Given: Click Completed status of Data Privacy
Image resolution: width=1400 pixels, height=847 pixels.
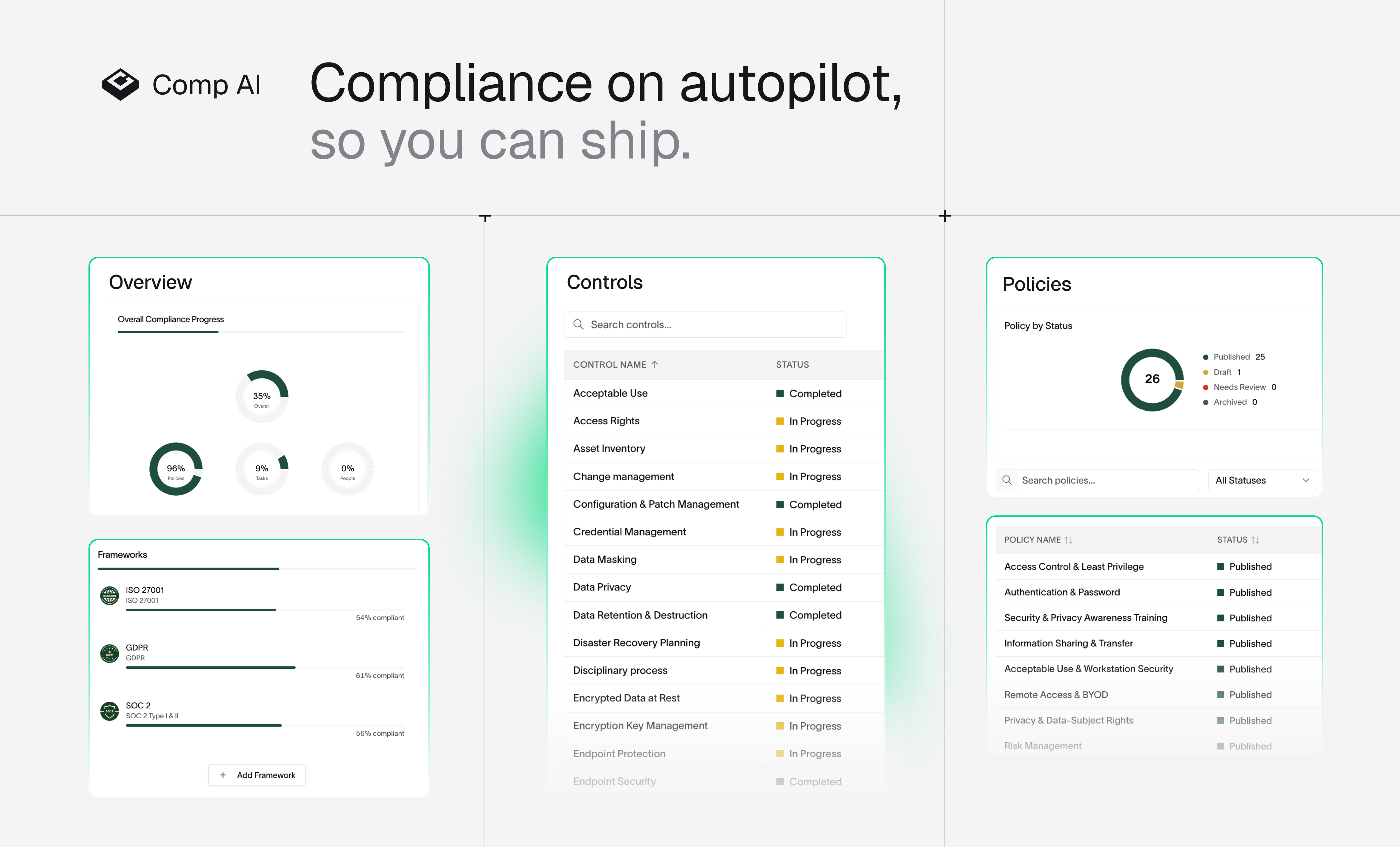Looking at the screenshot, I should click(x=809, y=587).
